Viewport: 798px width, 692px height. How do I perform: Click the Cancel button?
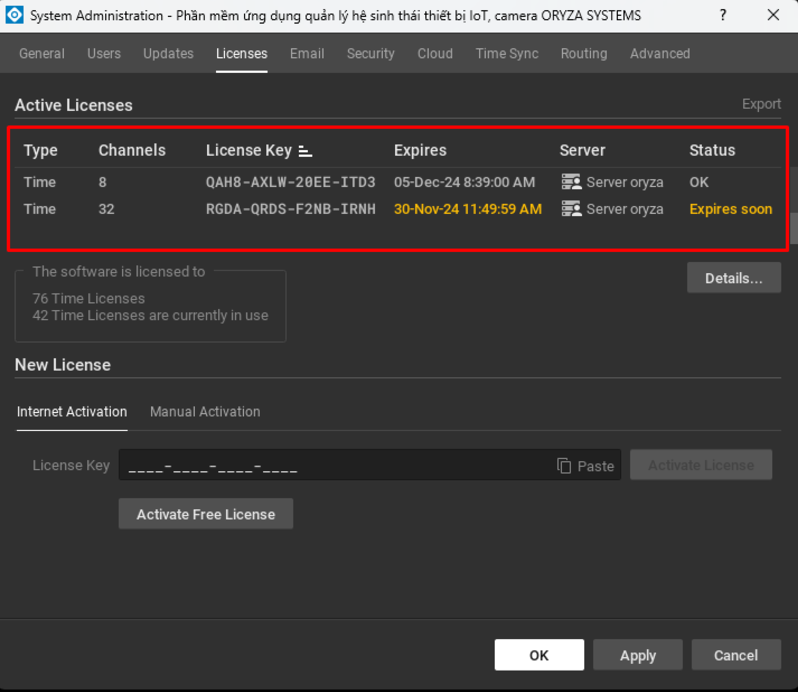[736, 655]
